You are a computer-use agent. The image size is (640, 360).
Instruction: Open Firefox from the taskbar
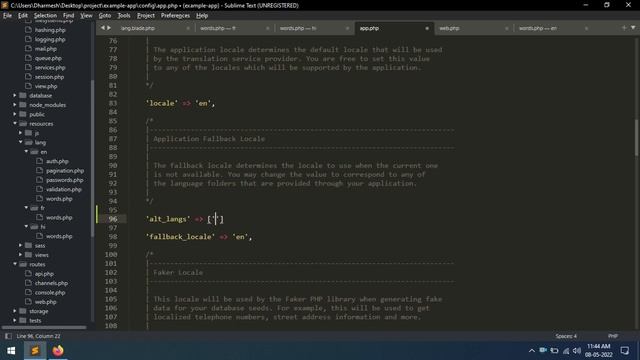(58, 351)
